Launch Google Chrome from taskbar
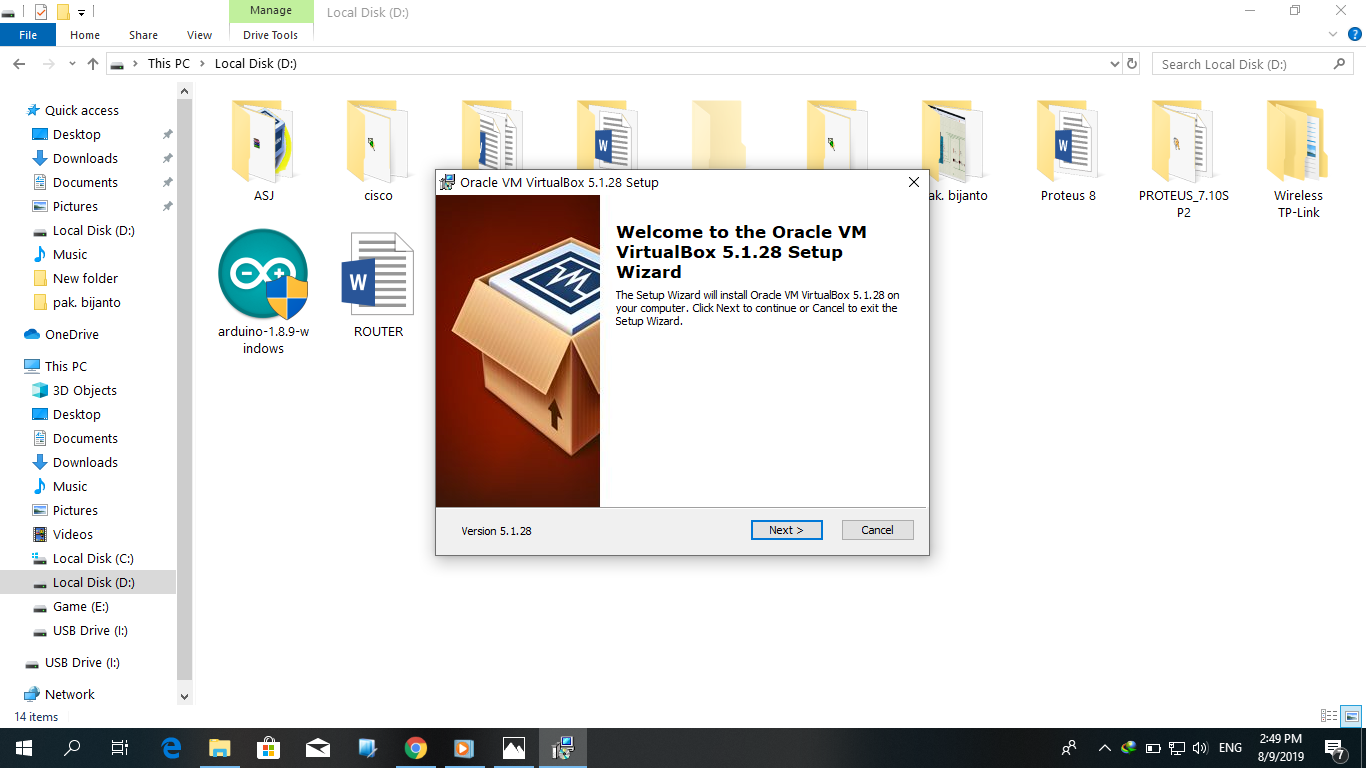The height and width of the screenshot is (768, 1366). [x=416, y=748]
